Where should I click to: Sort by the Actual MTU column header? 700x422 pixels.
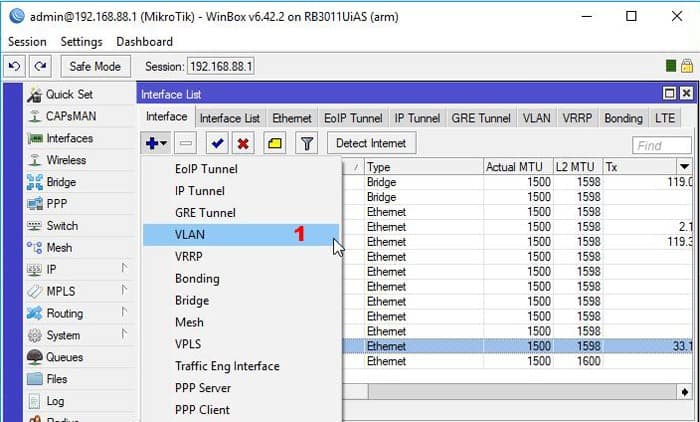click(x=518, y=167)
